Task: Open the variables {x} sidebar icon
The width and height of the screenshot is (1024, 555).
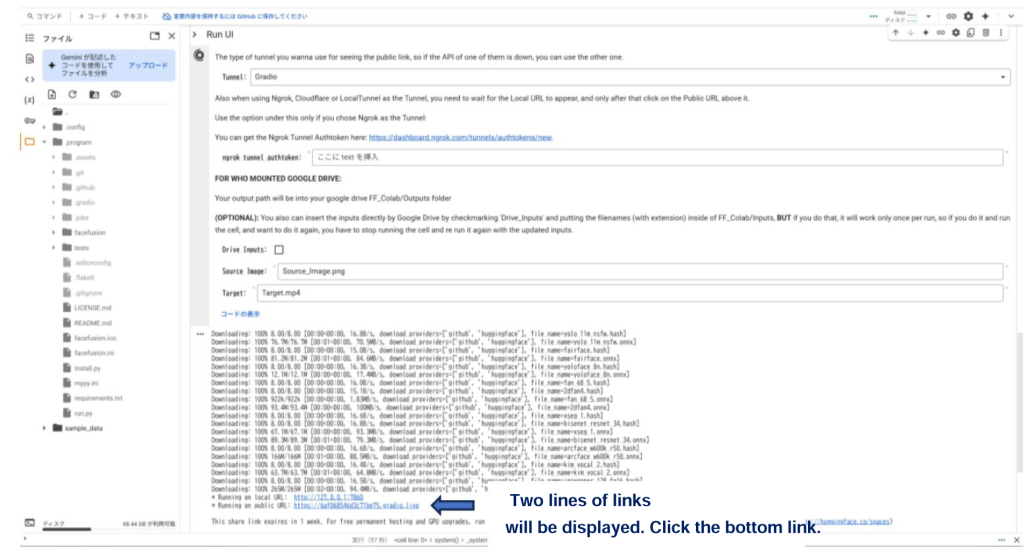Action: point(29,100)
